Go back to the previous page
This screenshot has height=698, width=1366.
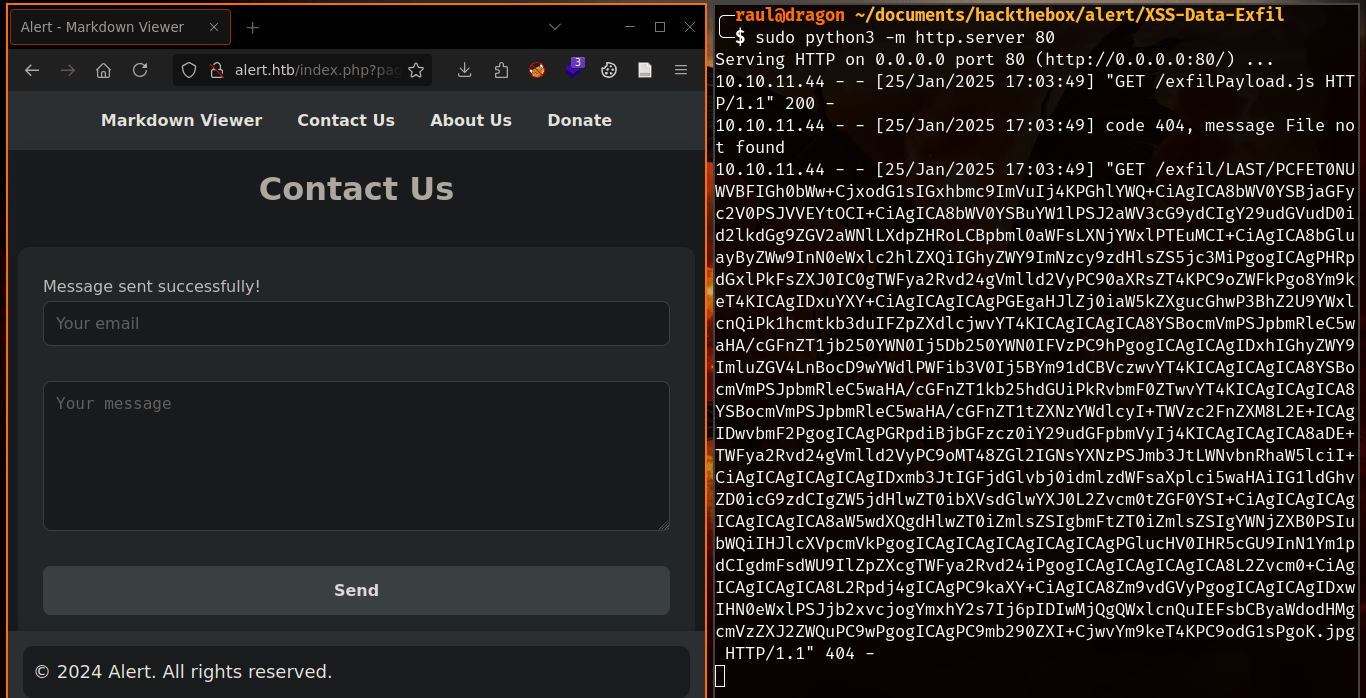(32, 70)
